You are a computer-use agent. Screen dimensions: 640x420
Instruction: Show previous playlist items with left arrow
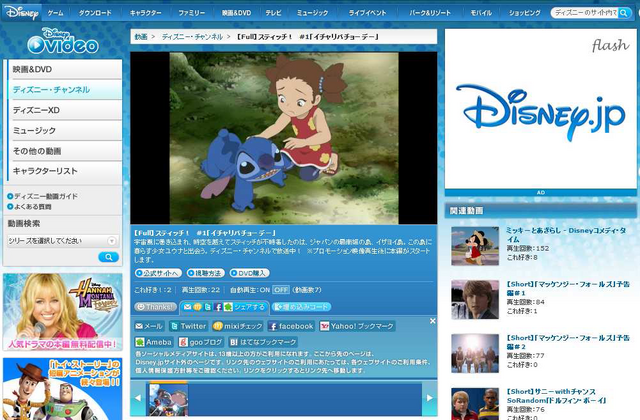(x=138, y=398)
